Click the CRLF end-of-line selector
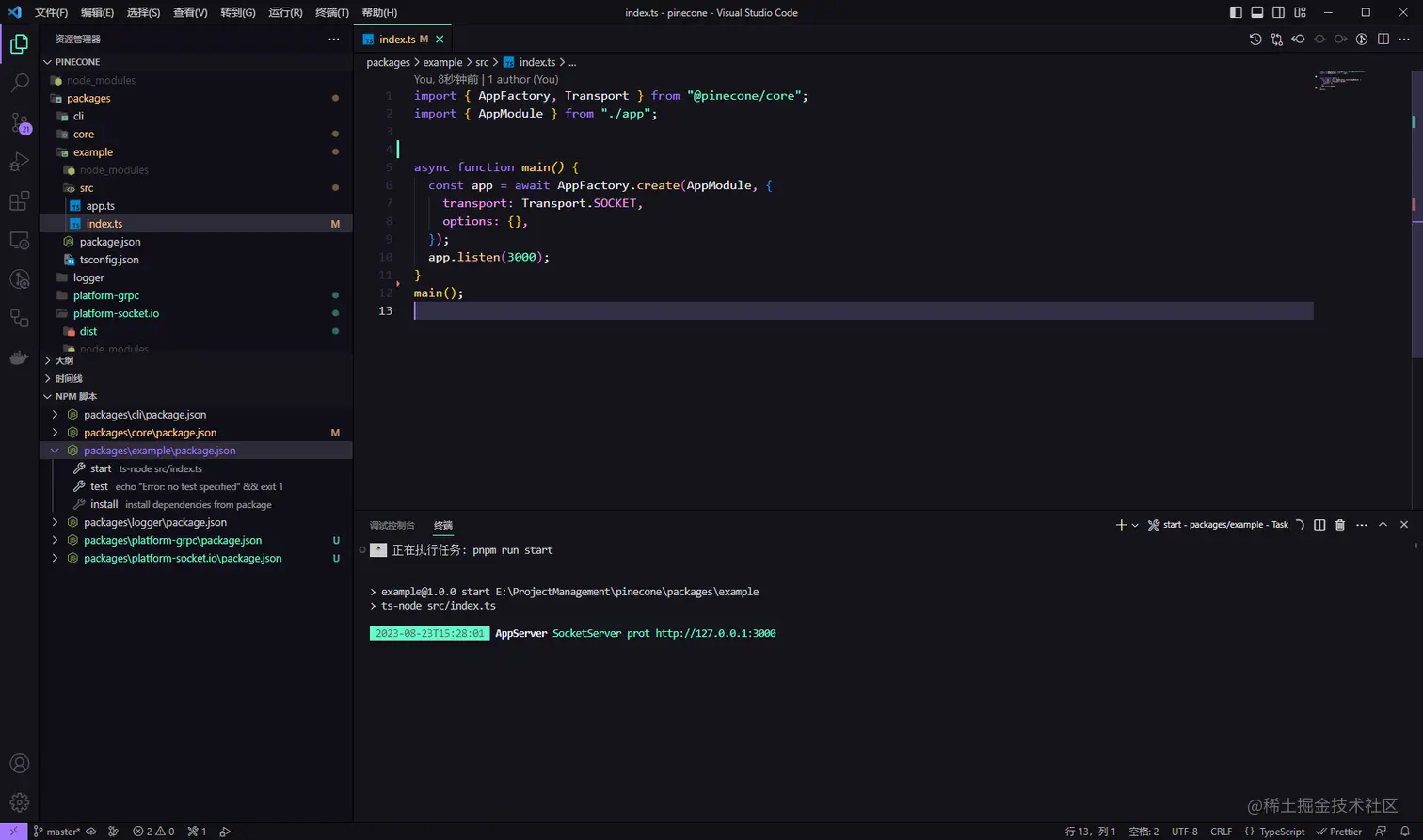This screenshot has height=840, width=1423. 1221,832
